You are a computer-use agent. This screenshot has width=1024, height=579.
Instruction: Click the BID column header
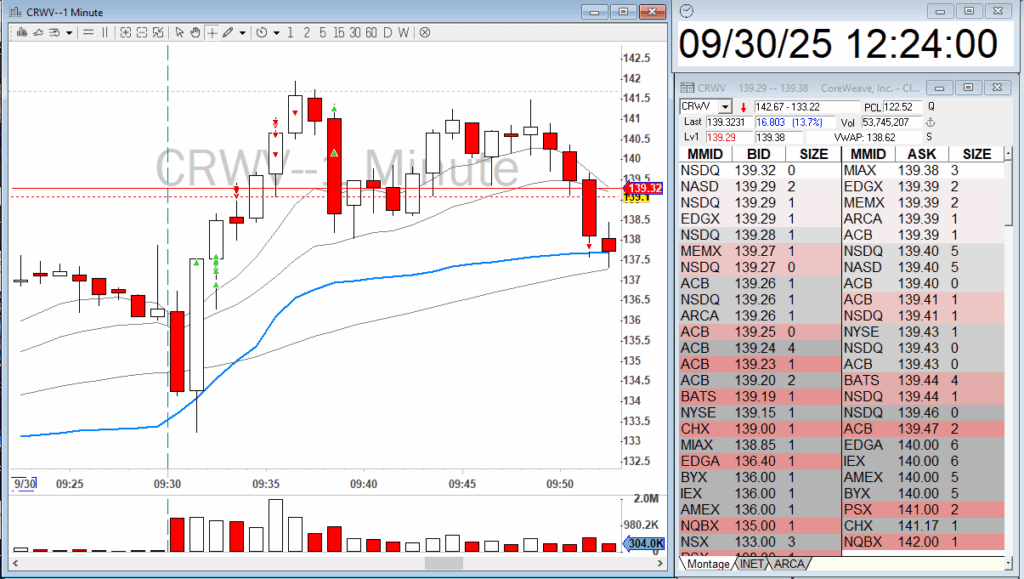[x=752, y=154]
